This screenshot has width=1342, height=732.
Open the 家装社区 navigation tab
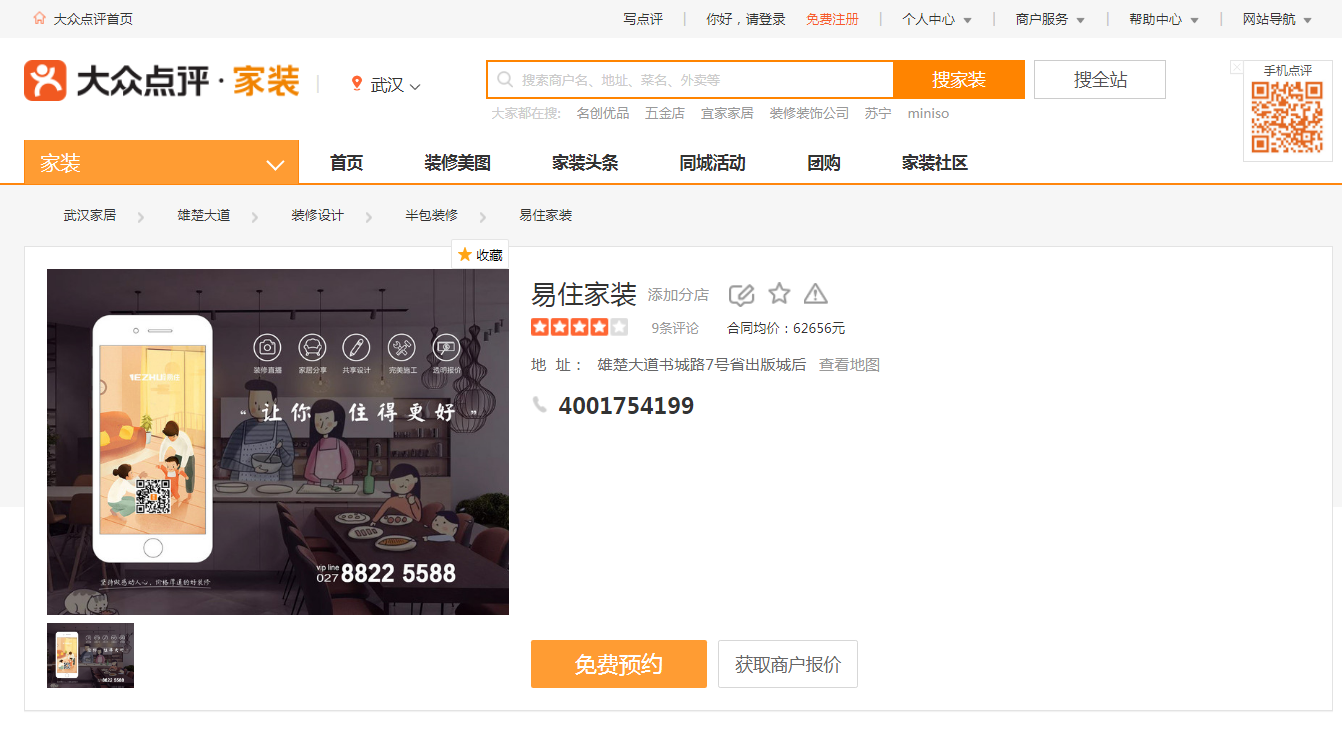point(935,163)
